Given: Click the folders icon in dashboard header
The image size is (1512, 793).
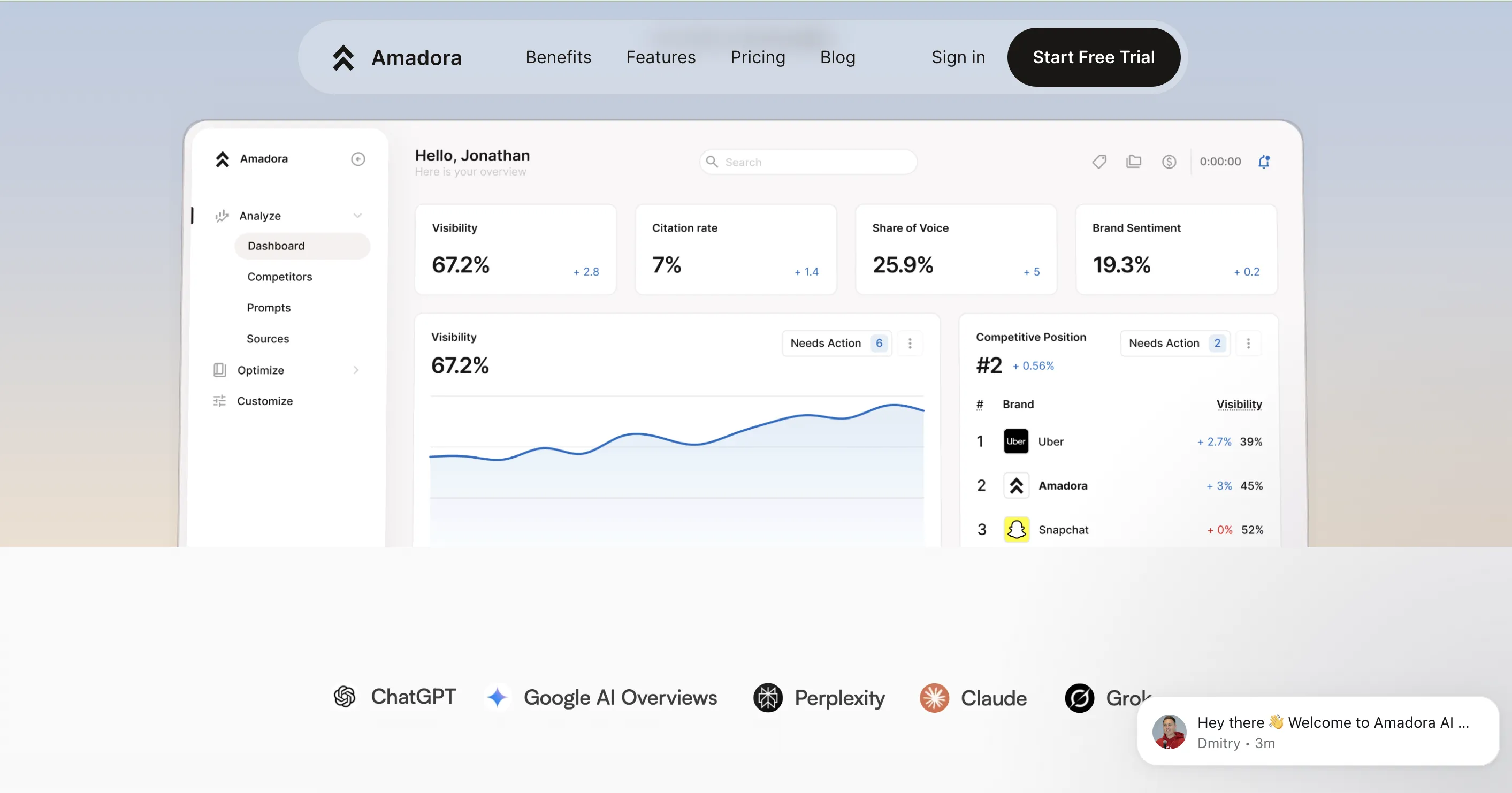Looking at the screenshot, I should 1133,162.
